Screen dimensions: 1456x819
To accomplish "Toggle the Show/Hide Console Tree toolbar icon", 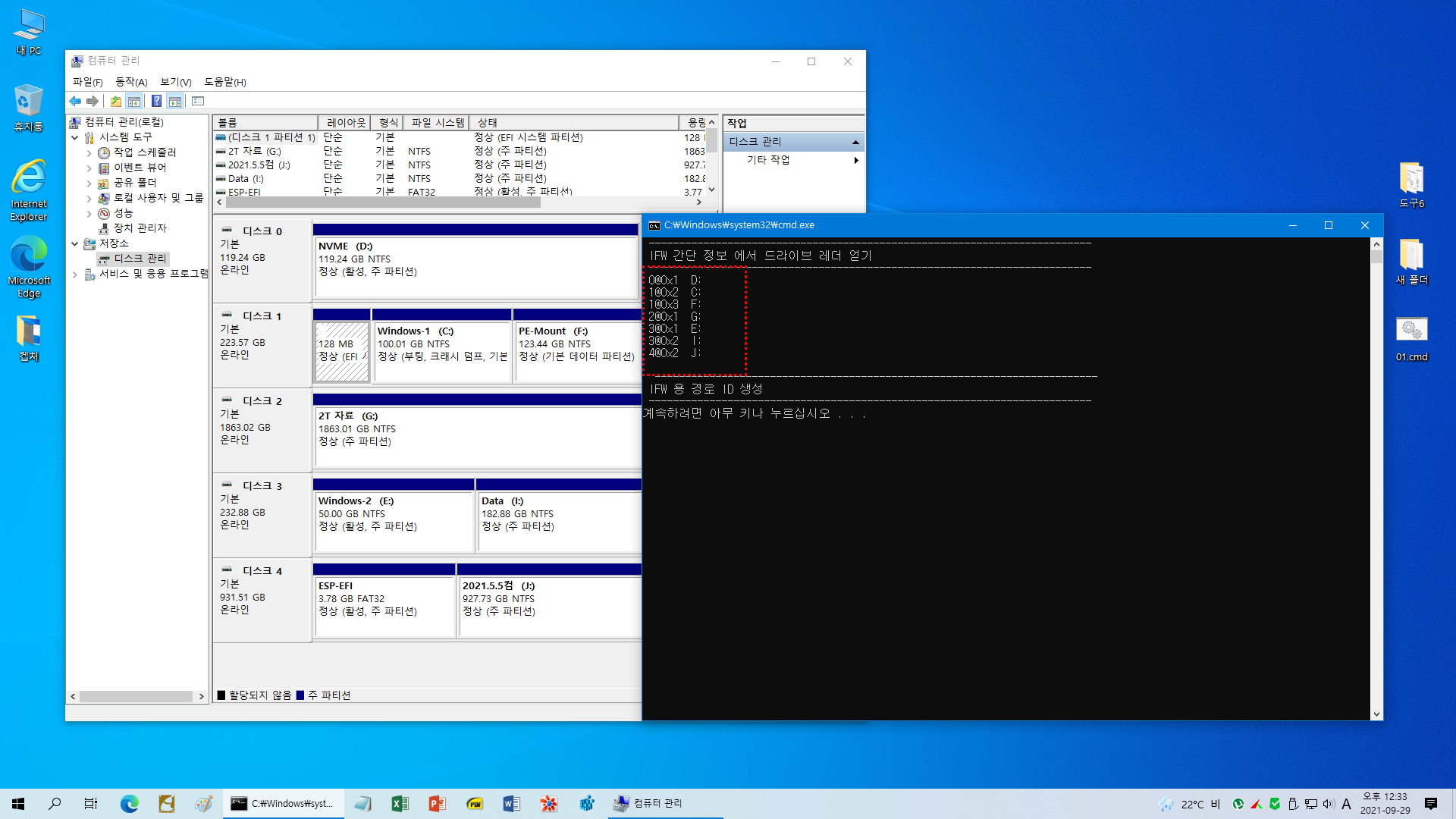I will coord(134,101).
